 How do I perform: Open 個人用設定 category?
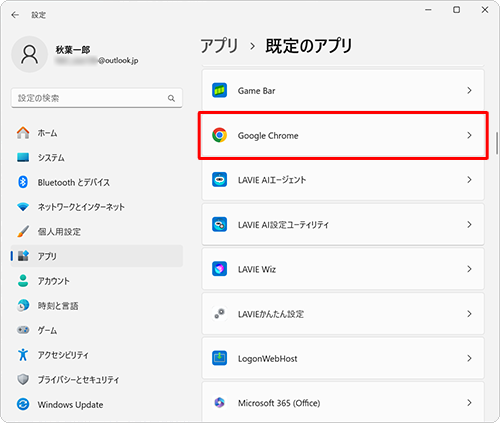pyautogui.click(x=97, y=231)
